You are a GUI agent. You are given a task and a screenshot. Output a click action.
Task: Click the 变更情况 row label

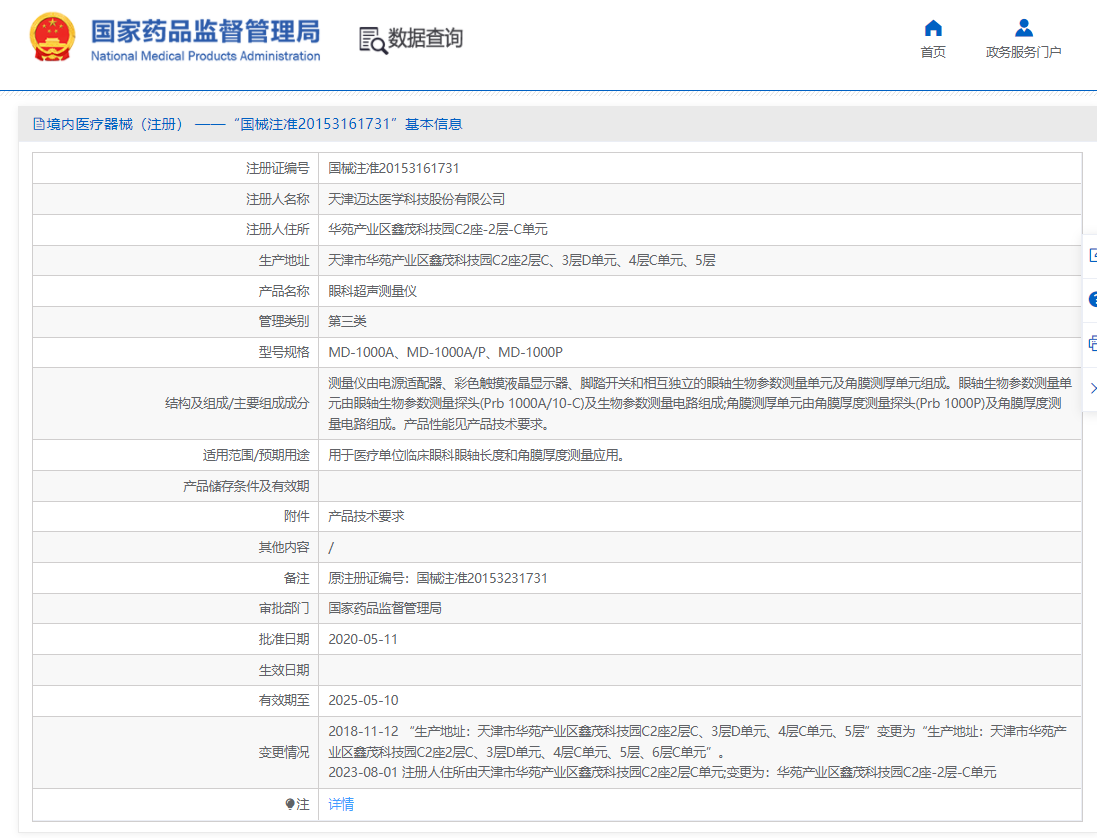[x=283, y=752]
